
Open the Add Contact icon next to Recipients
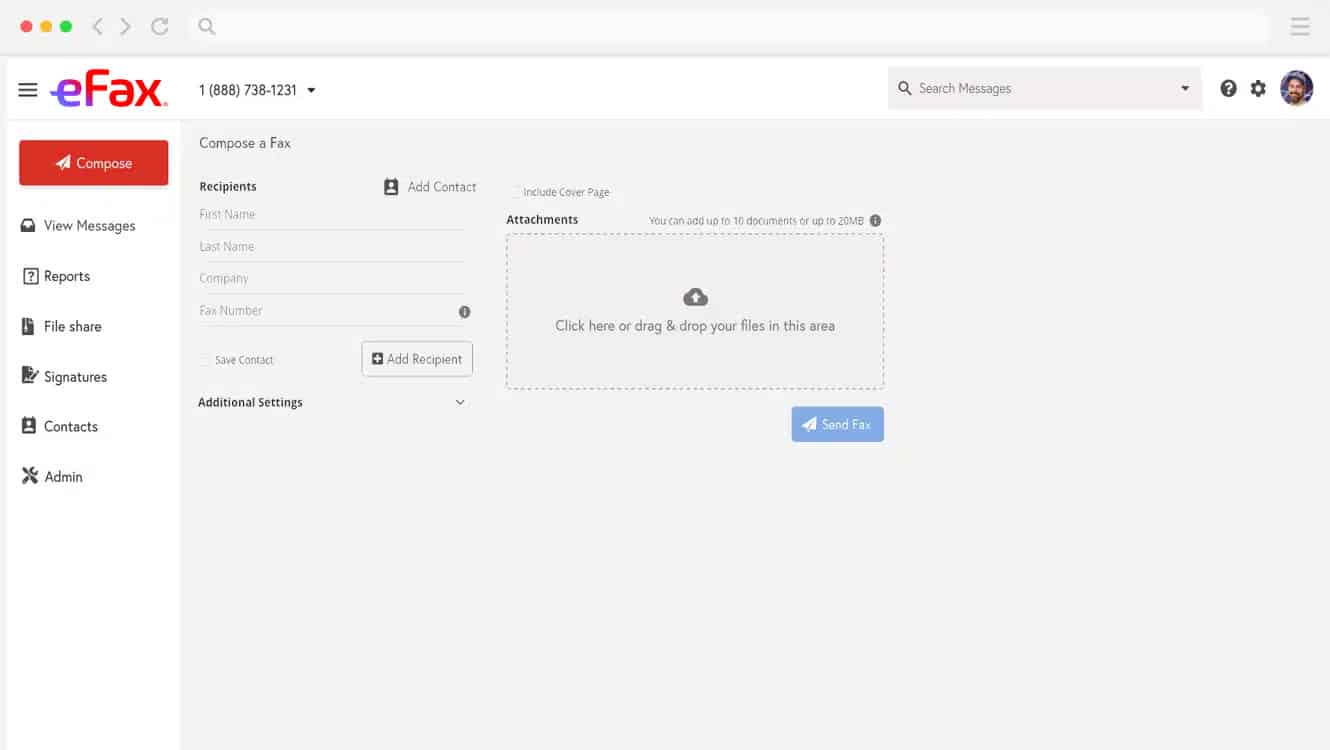tap(390, 186)
